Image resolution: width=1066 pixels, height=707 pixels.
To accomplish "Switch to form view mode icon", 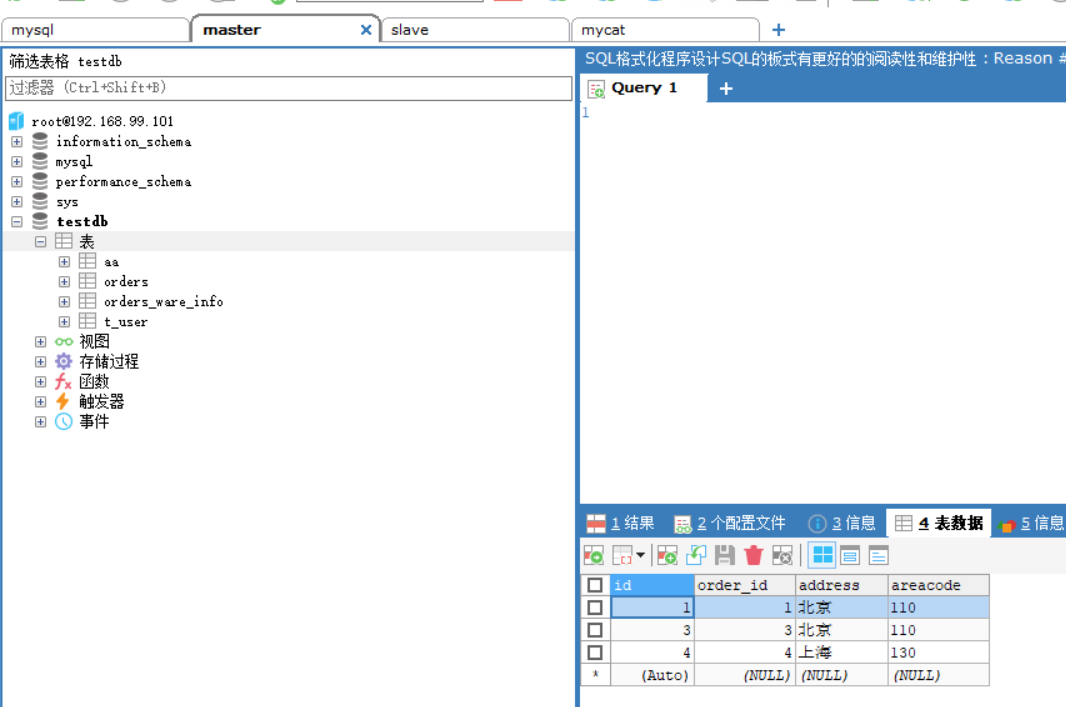I will [850, 555].
